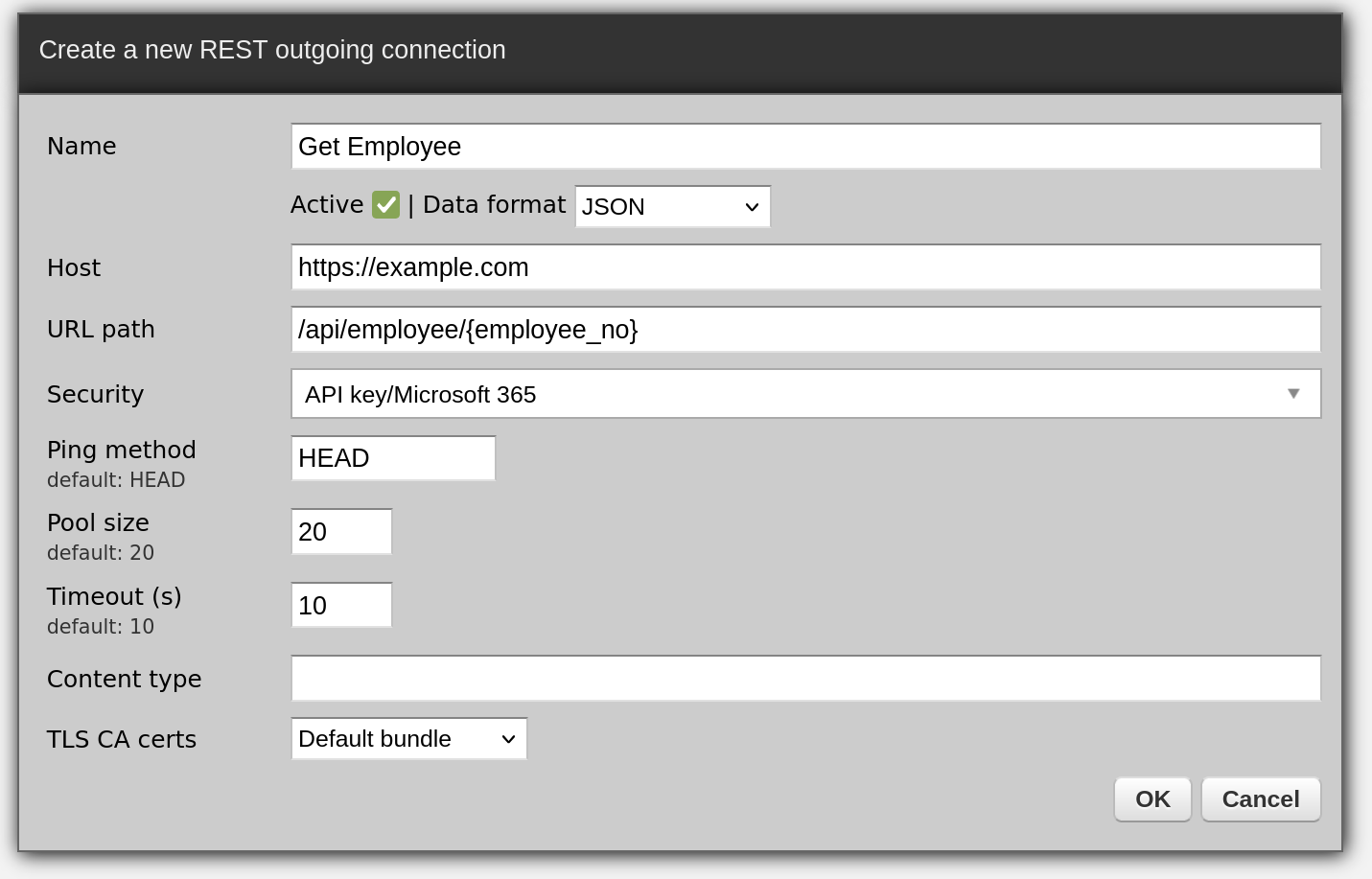Focus the Host text field
This screenshot has width=1372, height=879.
point(805,267)
